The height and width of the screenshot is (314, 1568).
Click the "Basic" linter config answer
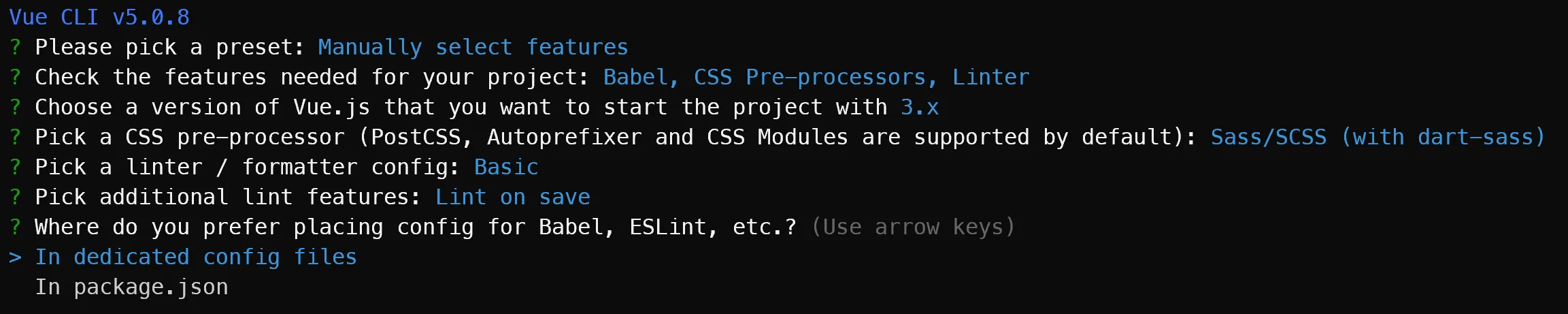506,168
